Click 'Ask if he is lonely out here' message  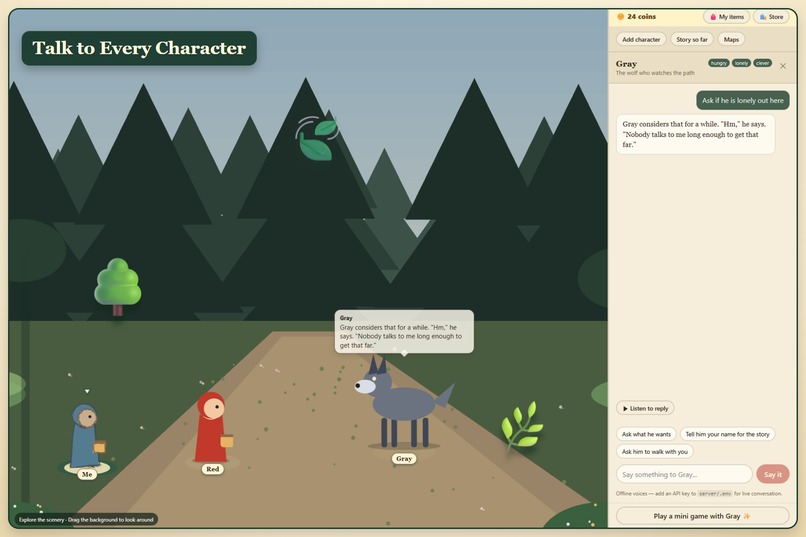743,101
